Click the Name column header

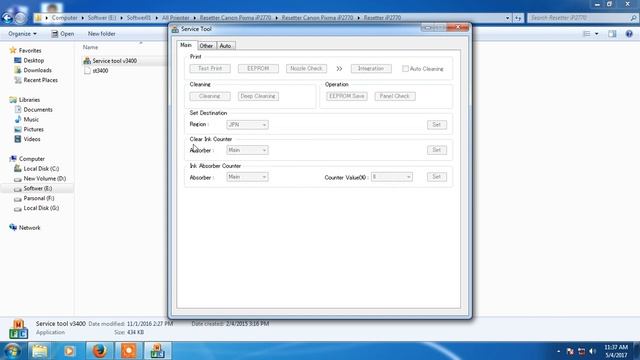90,47
